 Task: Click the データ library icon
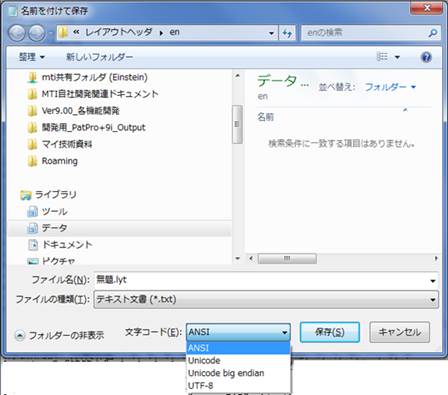point(32,228)
